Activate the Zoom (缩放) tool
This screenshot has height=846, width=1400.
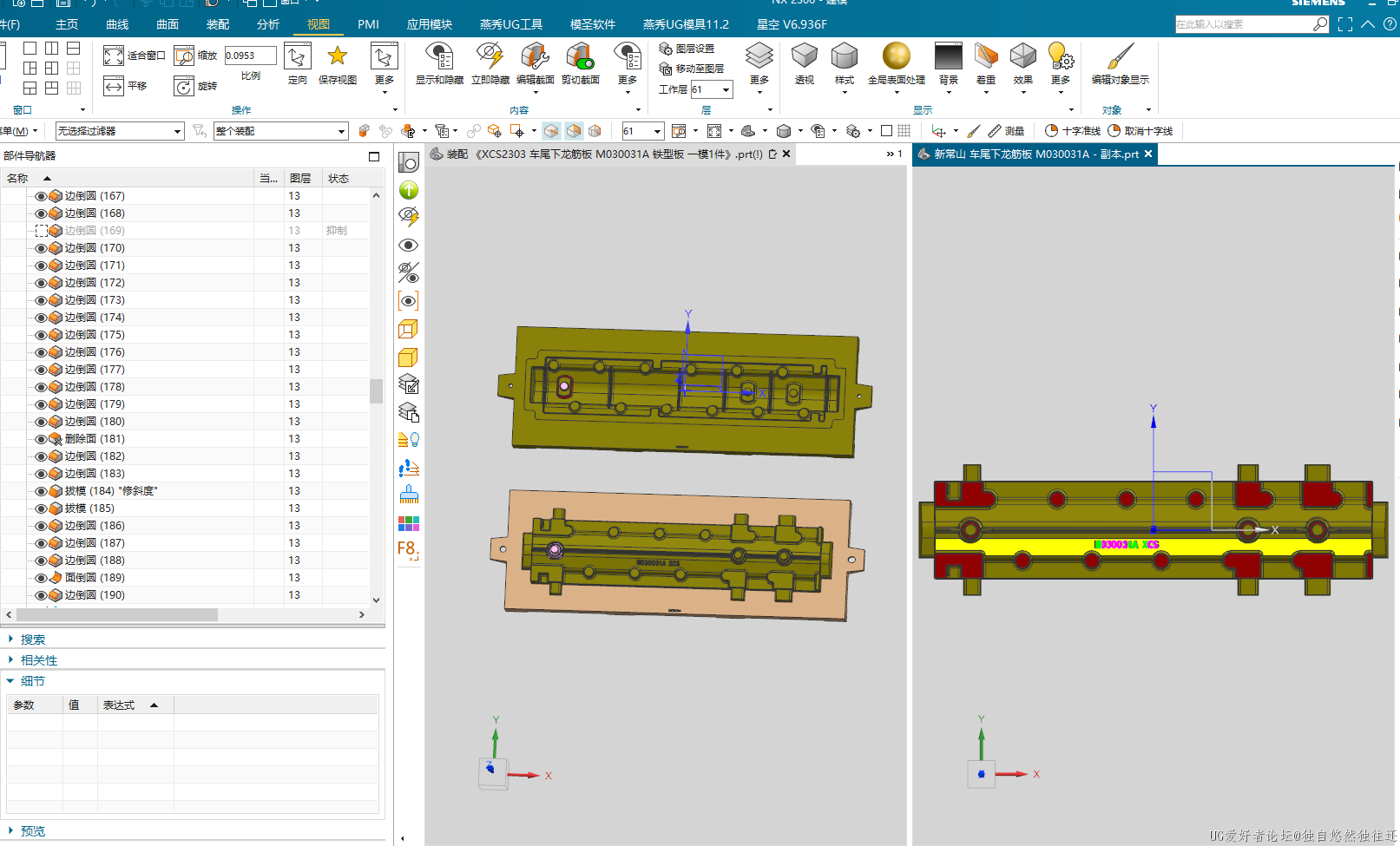(x=184, y=56)
